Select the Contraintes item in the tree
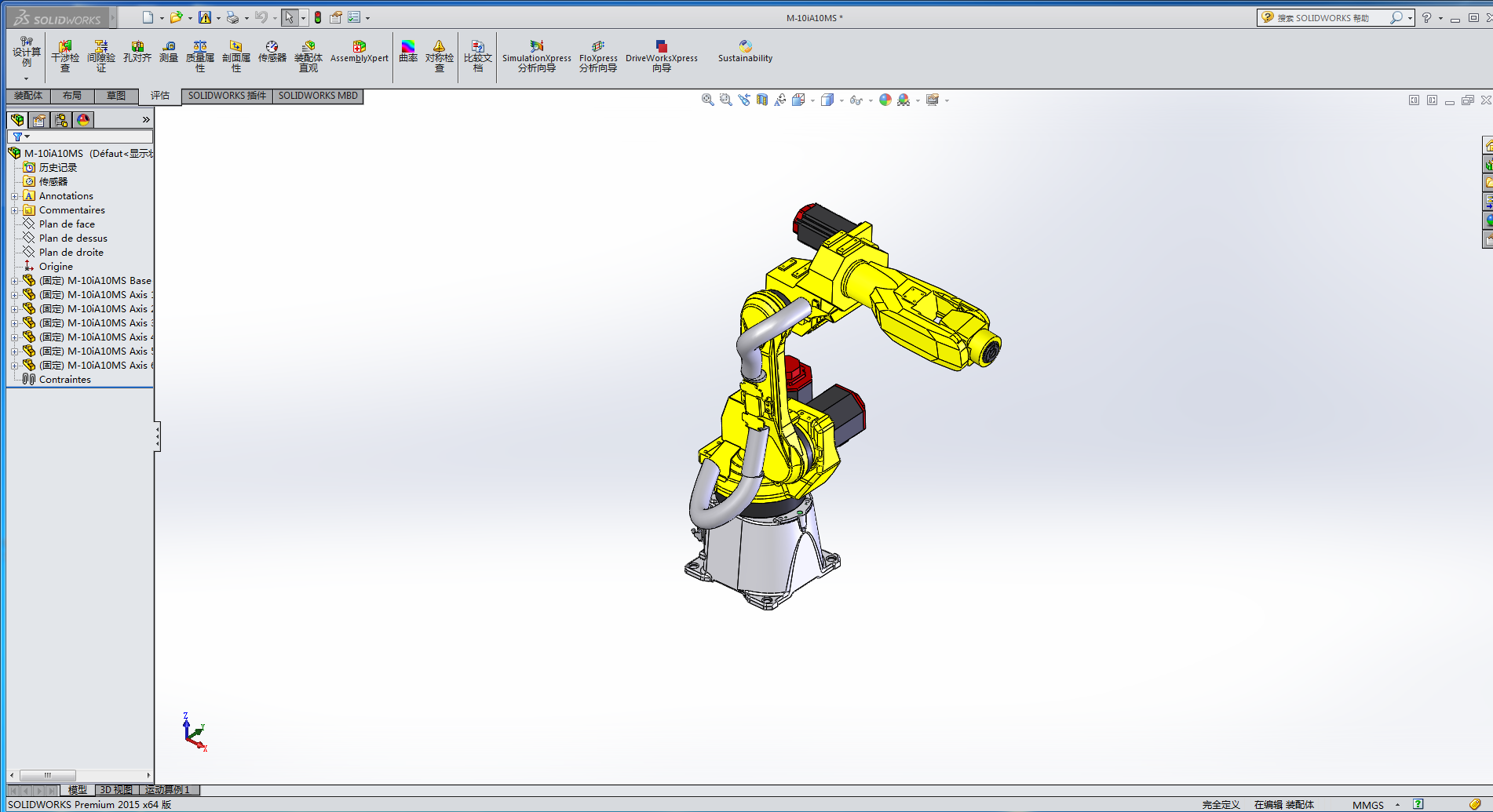Image resolution: width=1493 pixels, height=812 pixels. pos(64,379)
